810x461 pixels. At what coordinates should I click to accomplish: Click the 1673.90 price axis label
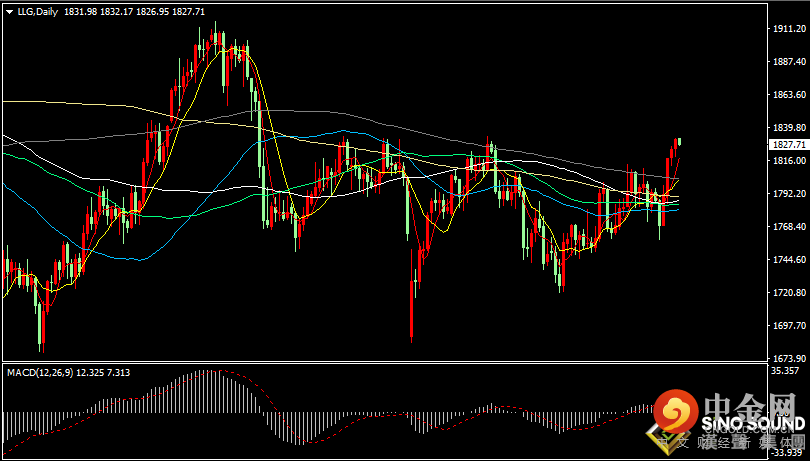(791, 358)
